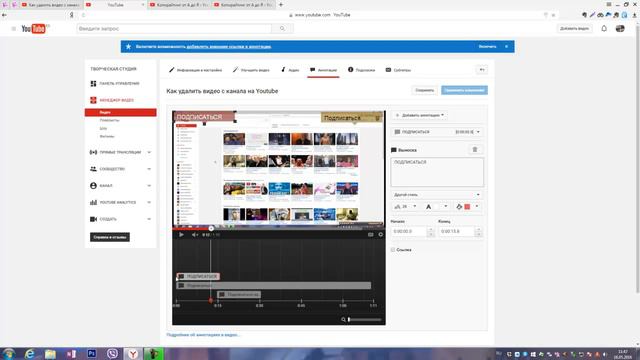
Task: Switch to Информация и настройки tab
Action: point(196,70)
